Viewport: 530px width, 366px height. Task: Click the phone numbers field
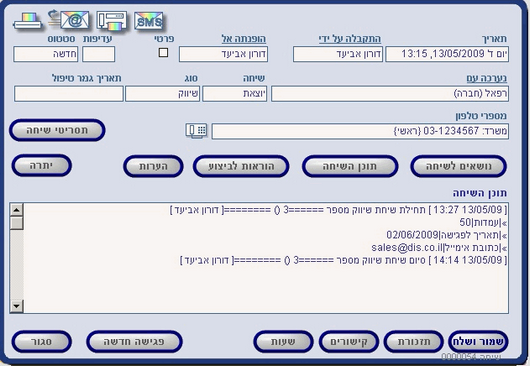[360, 131]
